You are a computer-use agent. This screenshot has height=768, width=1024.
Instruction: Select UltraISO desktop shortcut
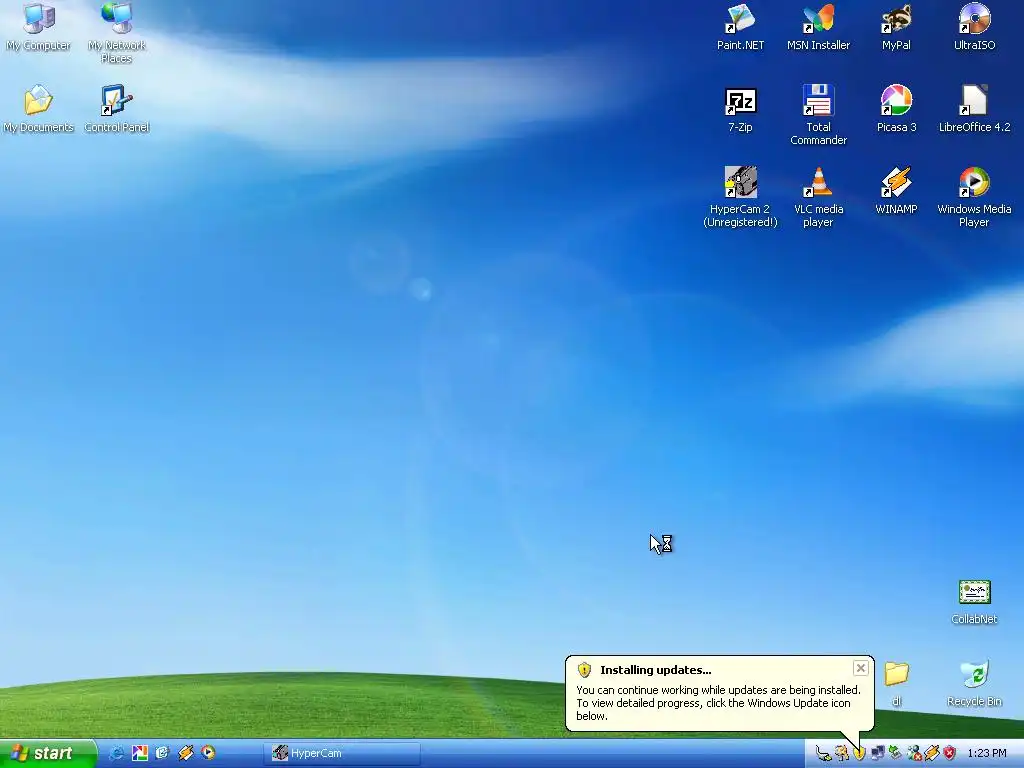[974, 27]
